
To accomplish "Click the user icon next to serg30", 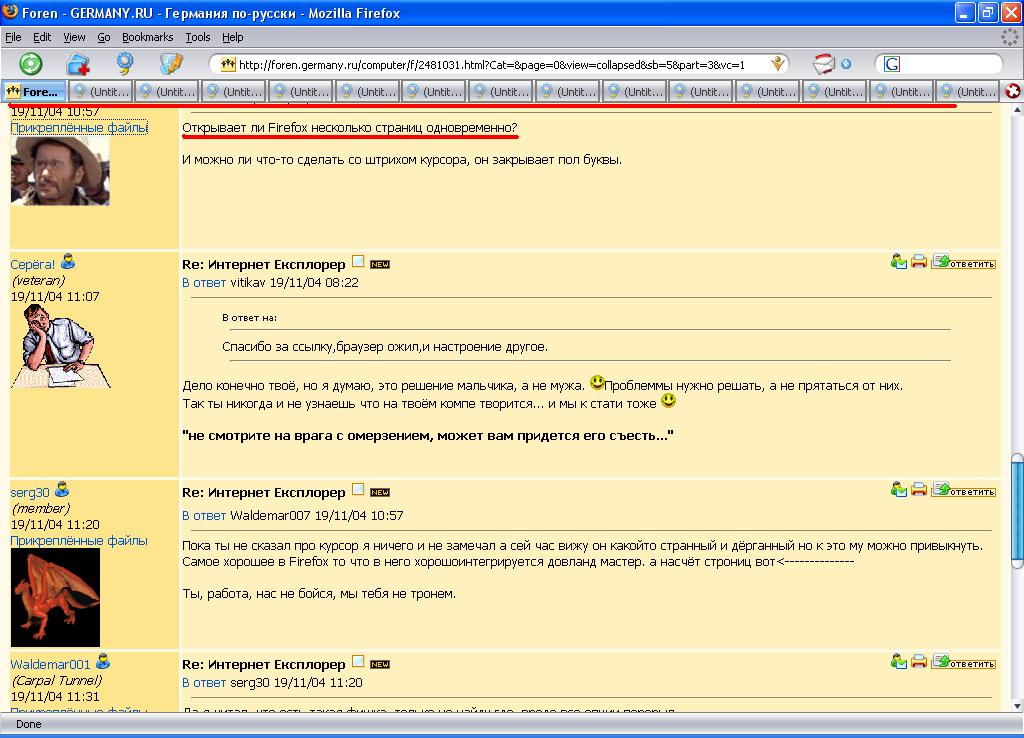I will coord(62,489).
